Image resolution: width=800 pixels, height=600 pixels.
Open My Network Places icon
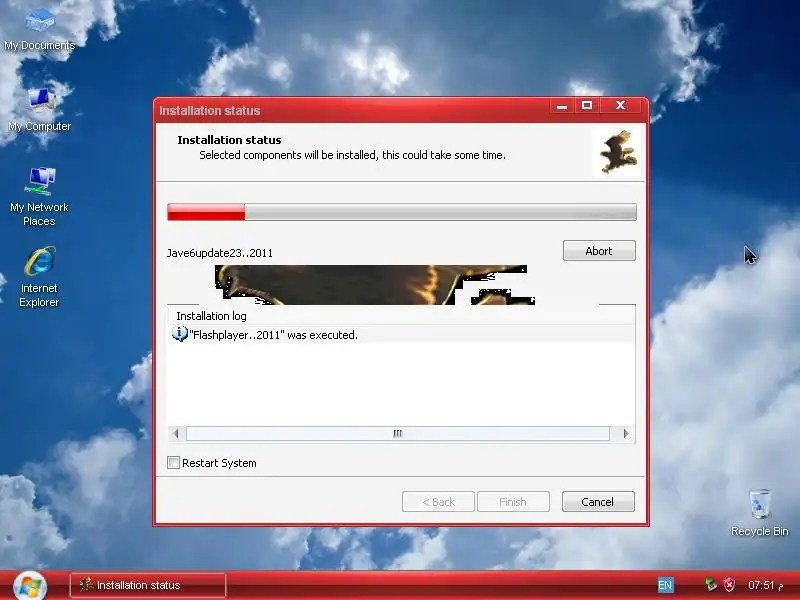pos(39,196)
